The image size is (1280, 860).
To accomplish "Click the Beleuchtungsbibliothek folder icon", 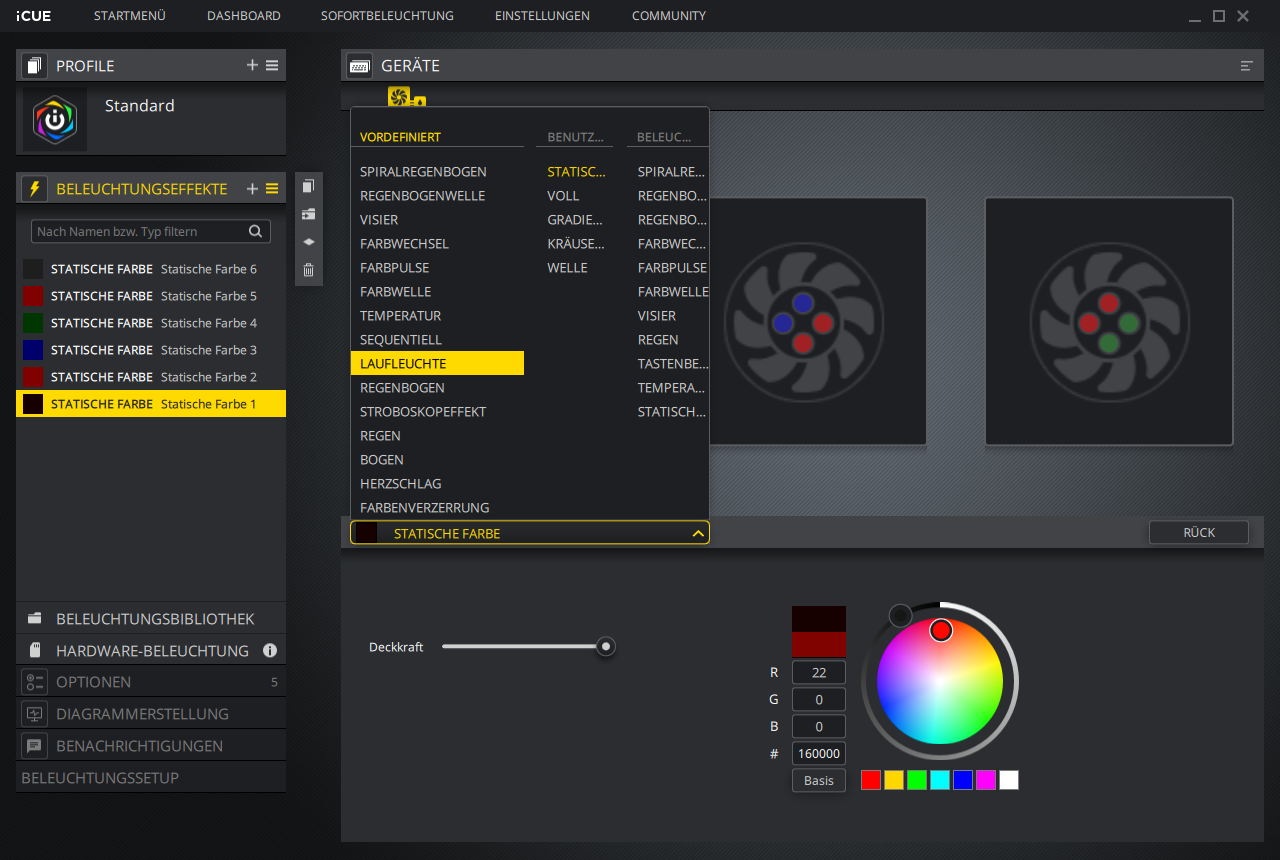I will (35, 619).
